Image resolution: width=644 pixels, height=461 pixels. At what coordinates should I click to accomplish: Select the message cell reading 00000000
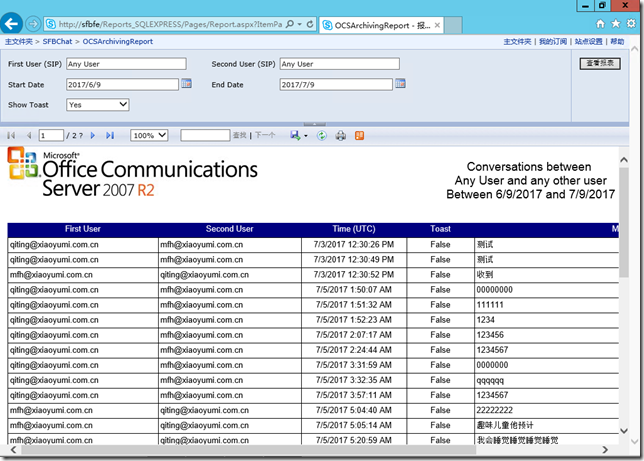pos(547,290)
